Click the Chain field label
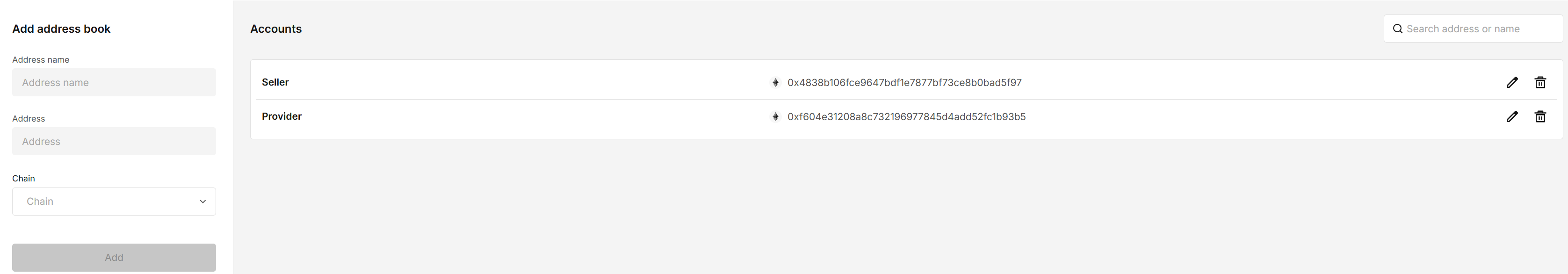 pyautogui.click(x=24, y=179)
